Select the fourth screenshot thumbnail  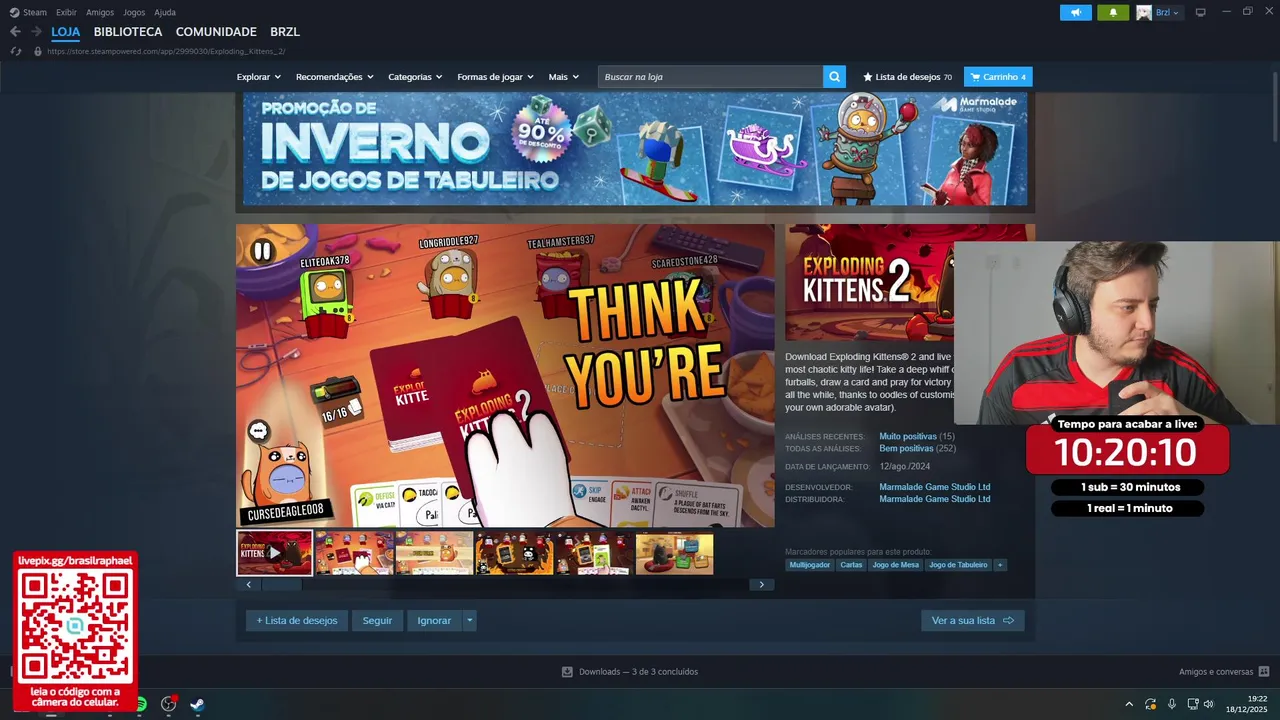(x=515, y=553)
